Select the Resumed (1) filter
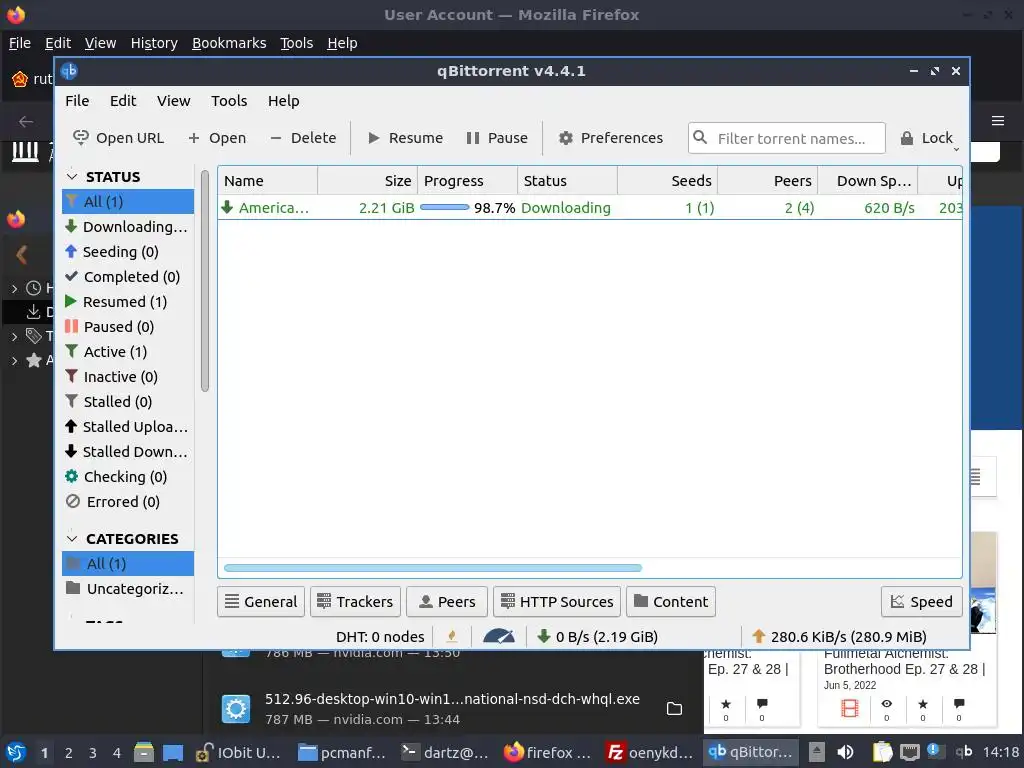This screenshot has height=768, width=1024. [128, 302]
